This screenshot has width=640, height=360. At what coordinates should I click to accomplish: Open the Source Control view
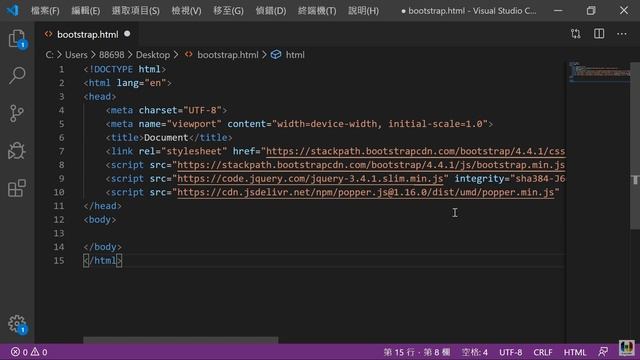pyautogui.click(x=17, y=113)
